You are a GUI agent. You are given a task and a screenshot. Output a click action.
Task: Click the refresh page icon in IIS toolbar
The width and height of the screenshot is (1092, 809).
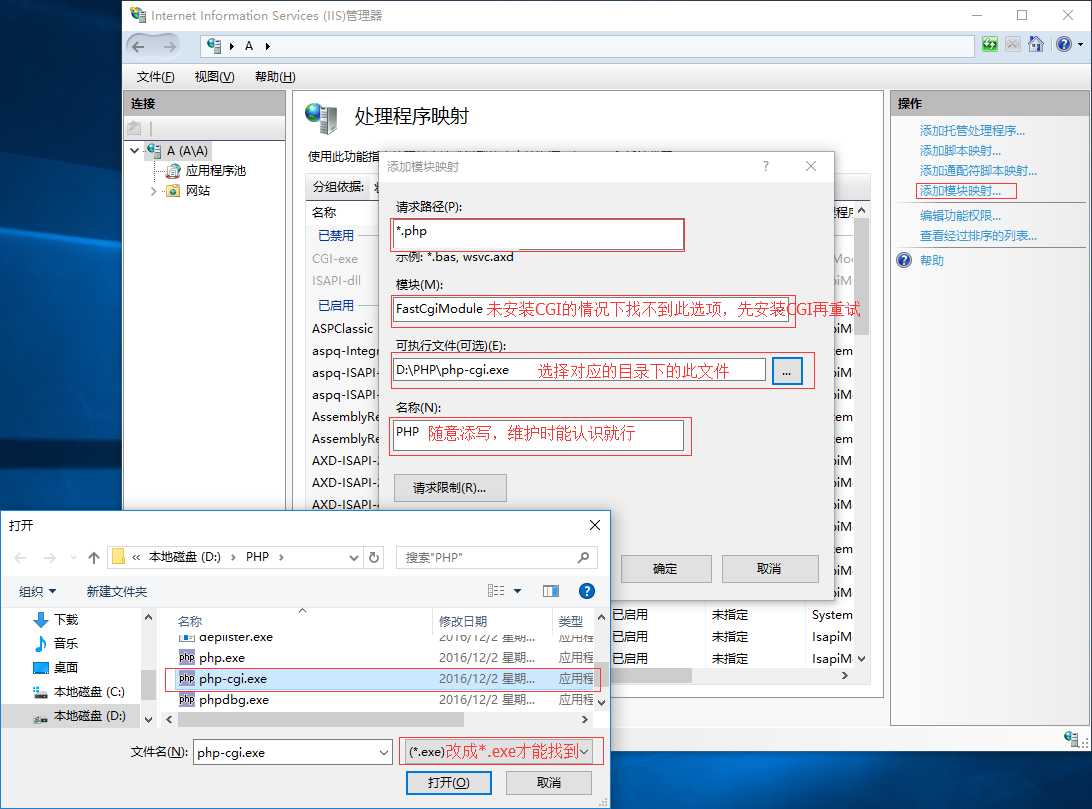pyautogui.click(x=990, y=45)
